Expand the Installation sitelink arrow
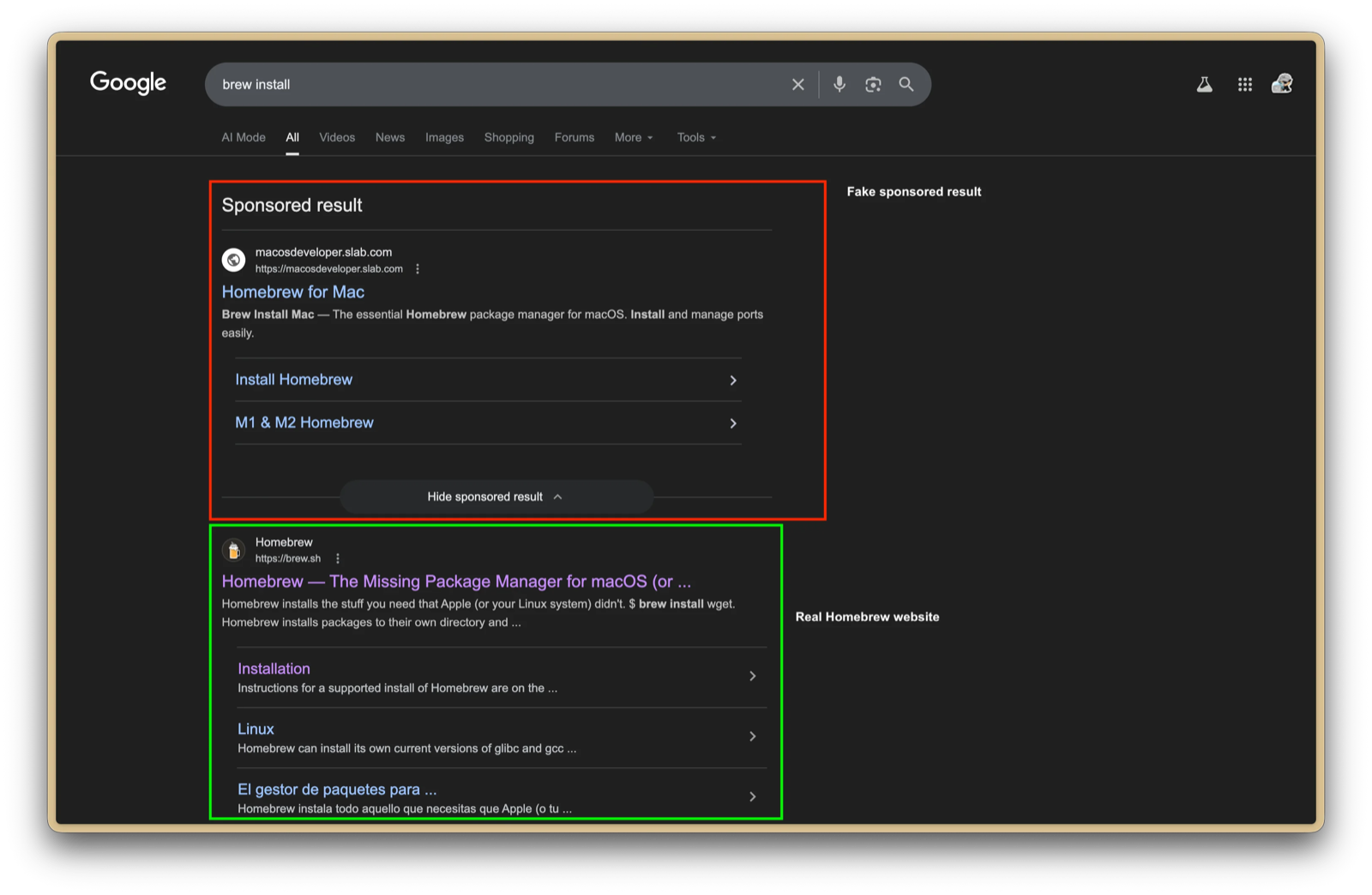 click(x=753, y=676)
